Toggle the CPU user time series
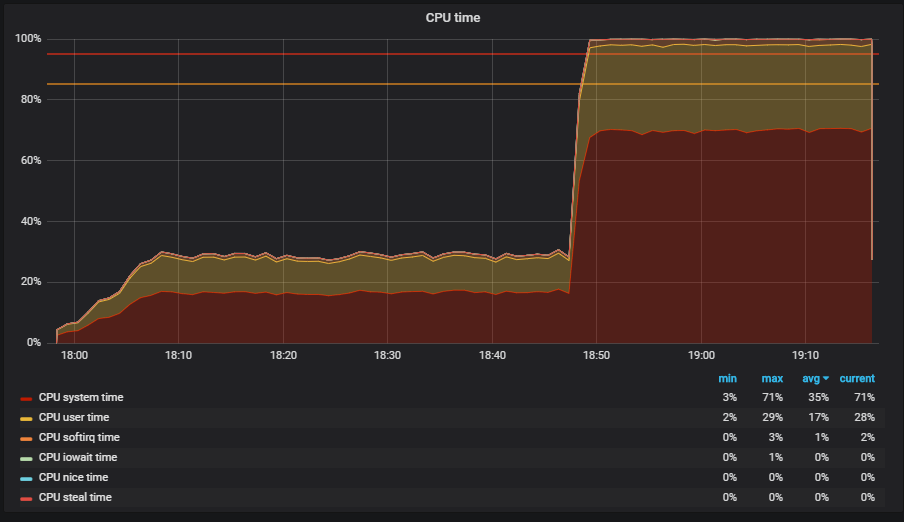The width and height of the screenshot is (904, 522). coord(74,417)
